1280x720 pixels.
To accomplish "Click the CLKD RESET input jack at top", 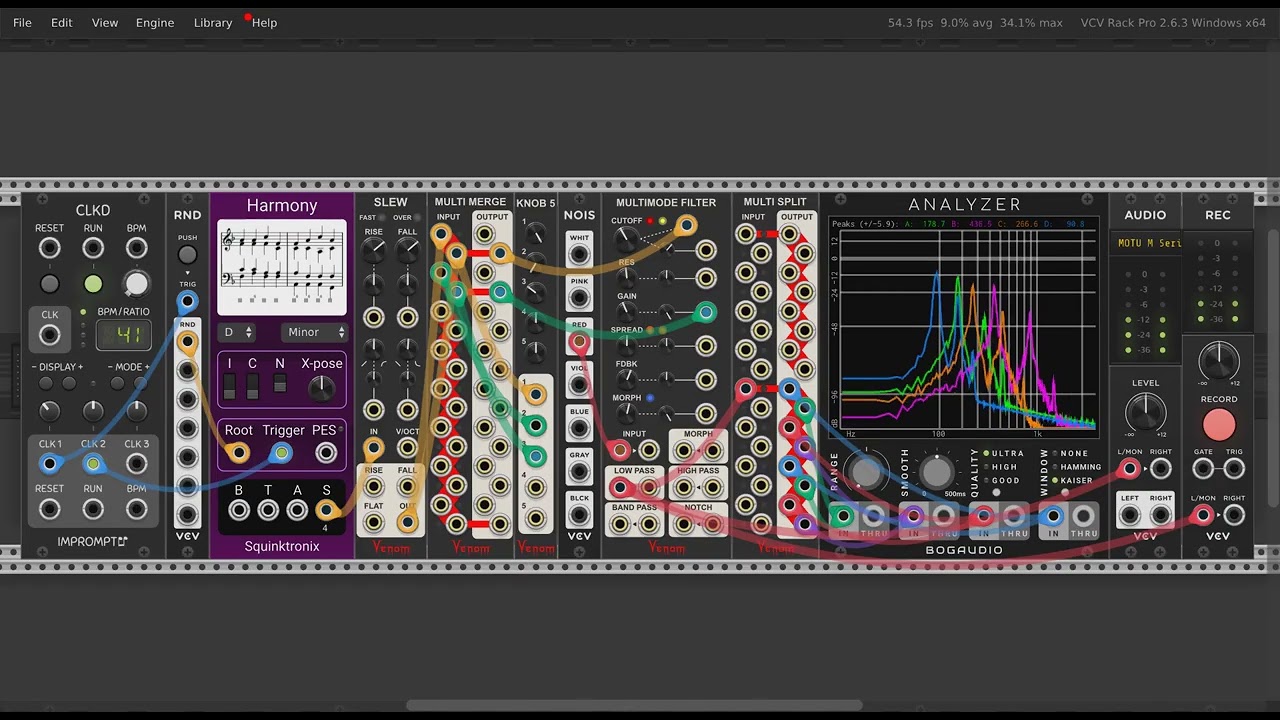I will click(49, 248).
